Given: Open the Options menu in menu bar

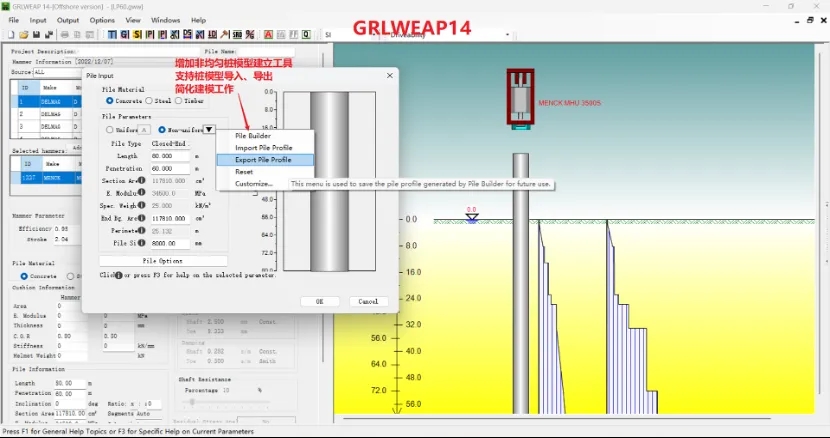Looking at the screenshot, I should coord(102,20).
